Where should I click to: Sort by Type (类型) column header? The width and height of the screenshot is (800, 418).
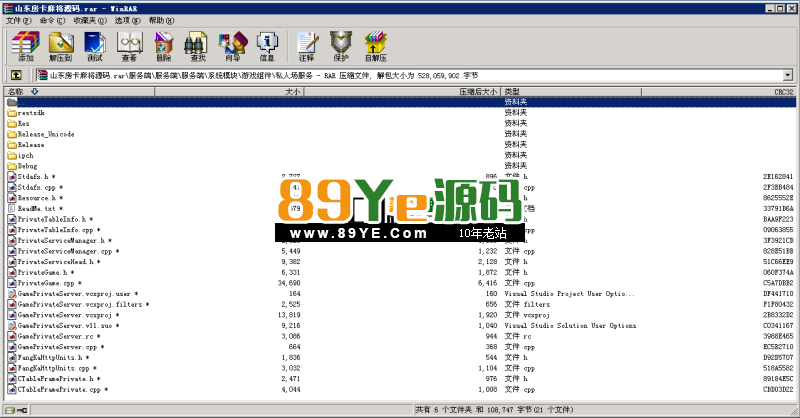(570, 92)
